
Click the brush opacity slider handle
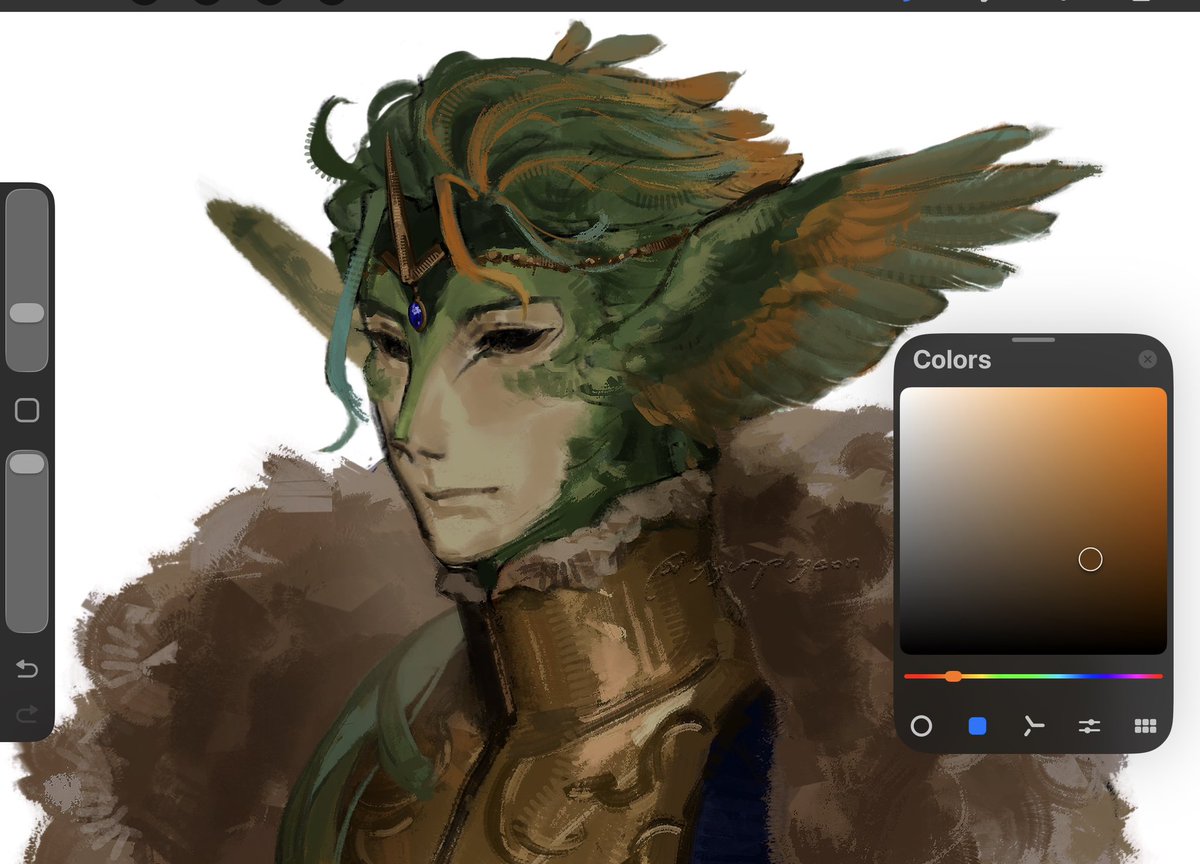point(27,463)
